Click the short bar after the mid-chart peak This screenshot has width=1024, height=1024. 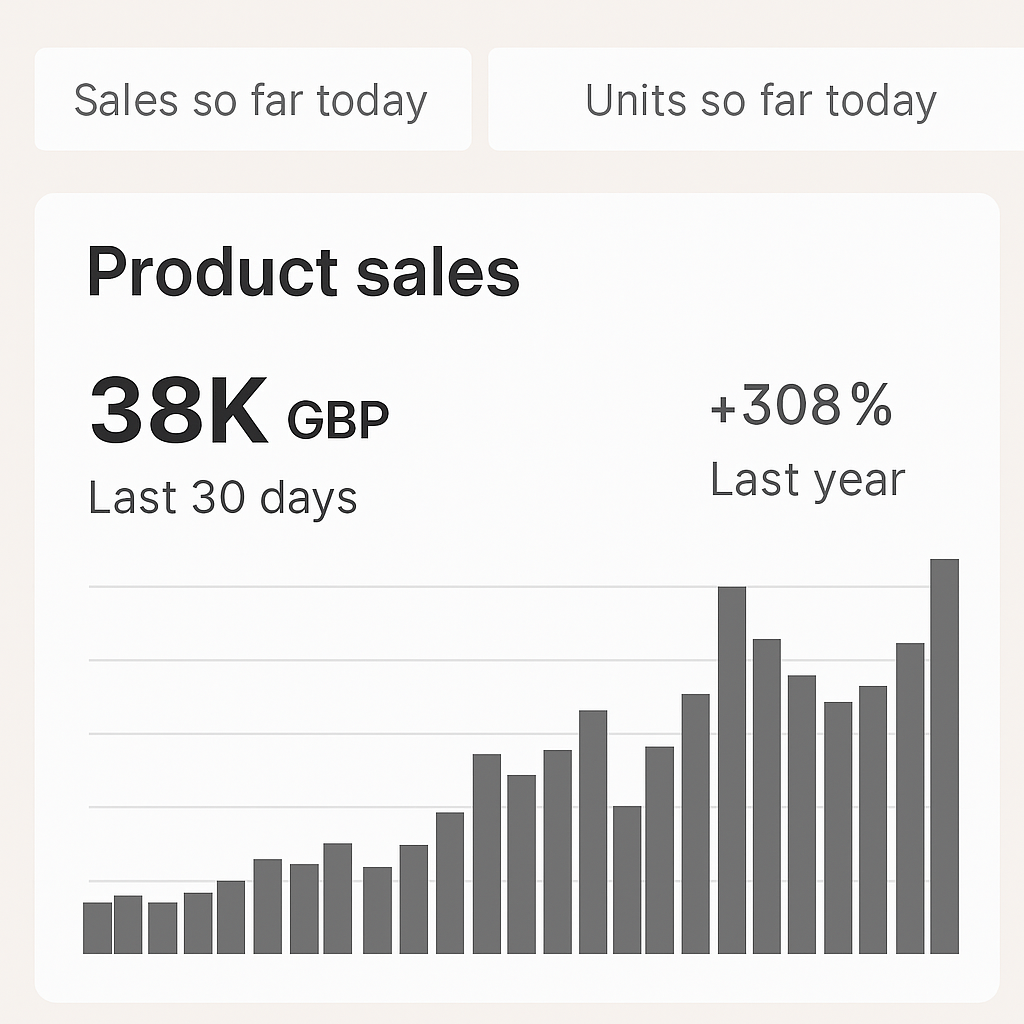pyautogui.click(x=627, y=880)
